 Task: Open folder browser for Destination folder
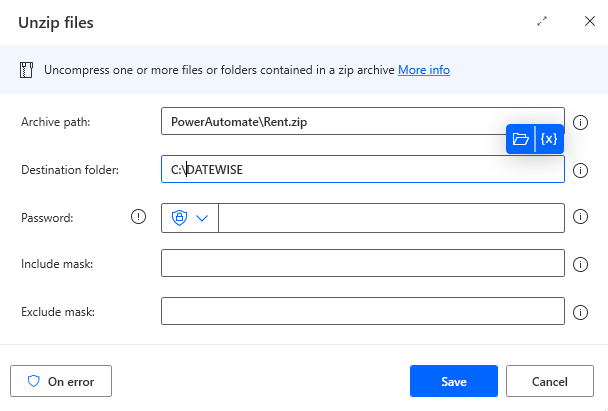coord(520,139)
